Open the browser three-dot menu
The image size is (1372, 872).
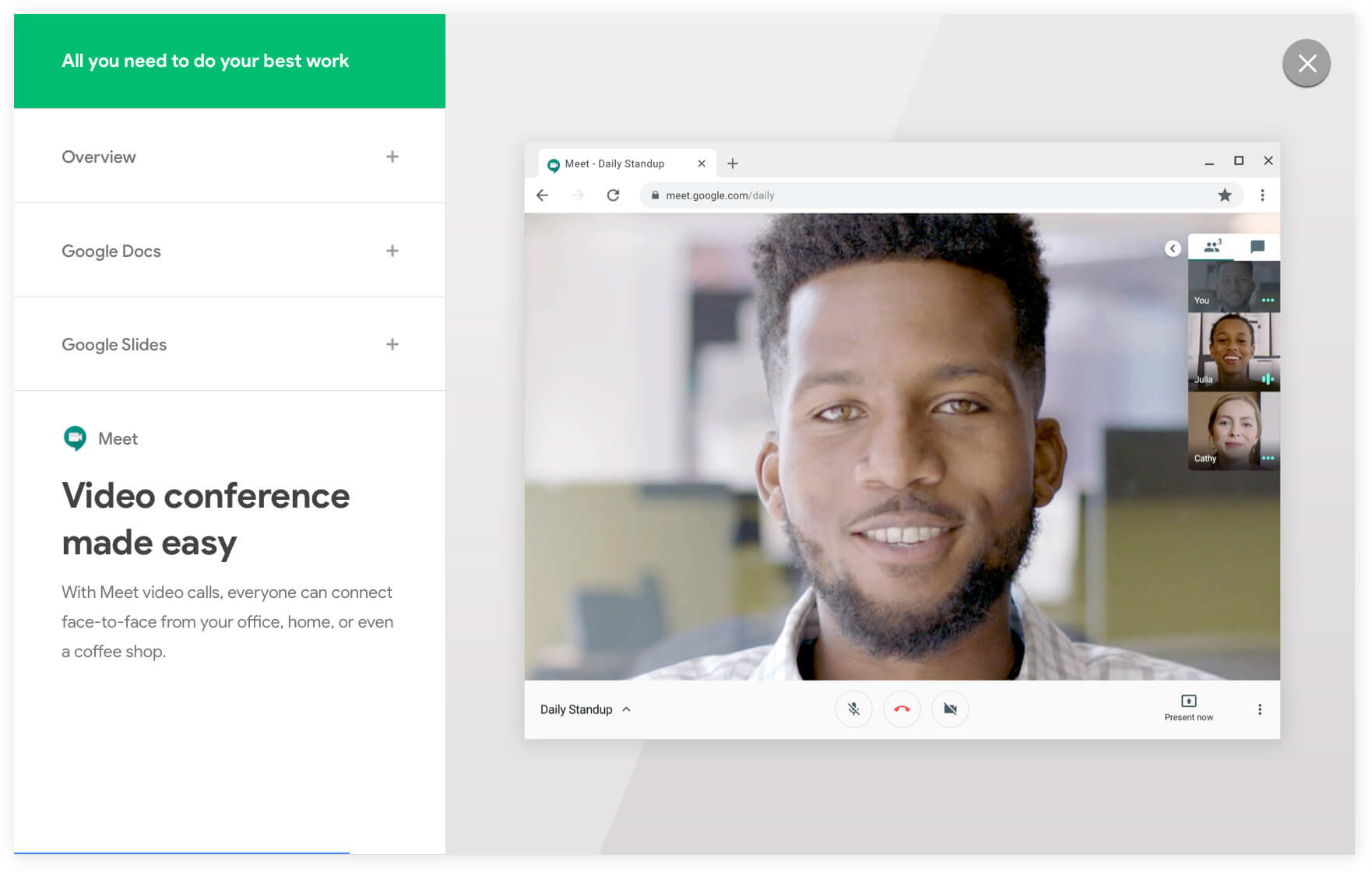[1262, 195]
